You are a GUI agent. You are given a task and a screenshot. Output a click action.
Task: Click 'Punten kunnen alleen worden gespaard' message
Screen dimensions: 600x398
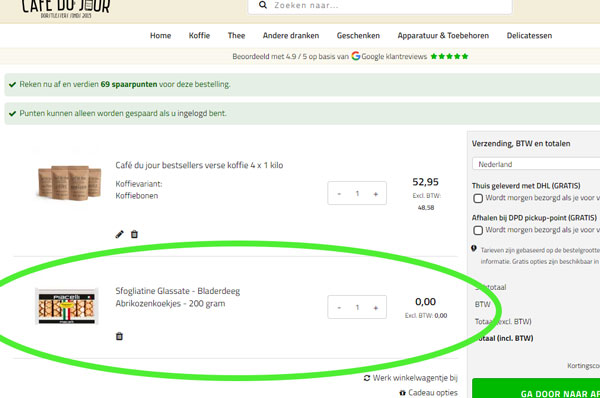[123, 113]
